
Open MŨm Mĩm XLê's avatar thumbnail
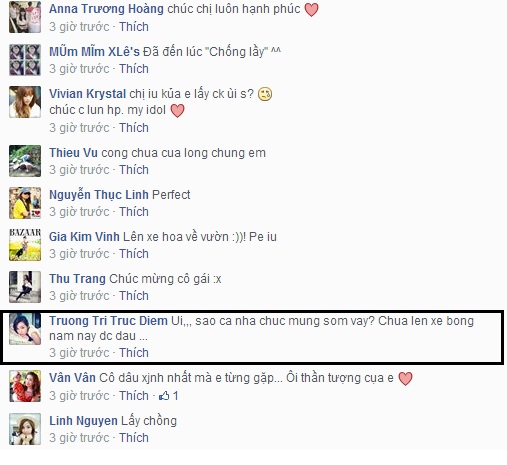tap(25, 60)
